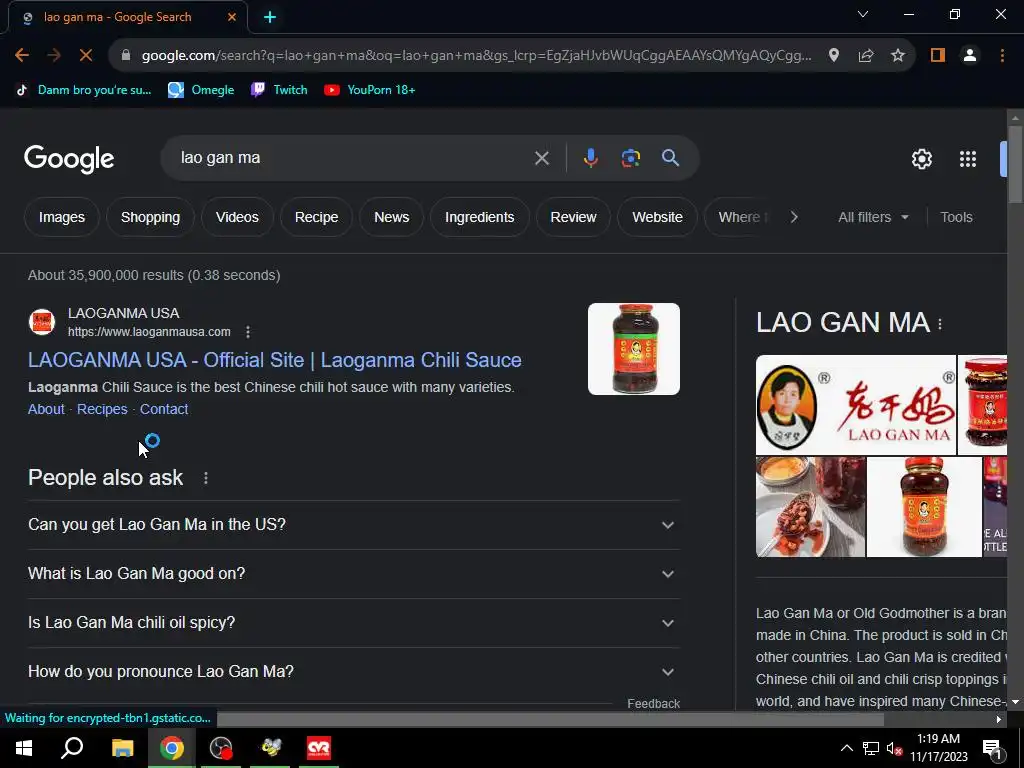Select the Ingredients filter chip
The image size is (1024, 768).
point(479,217)
